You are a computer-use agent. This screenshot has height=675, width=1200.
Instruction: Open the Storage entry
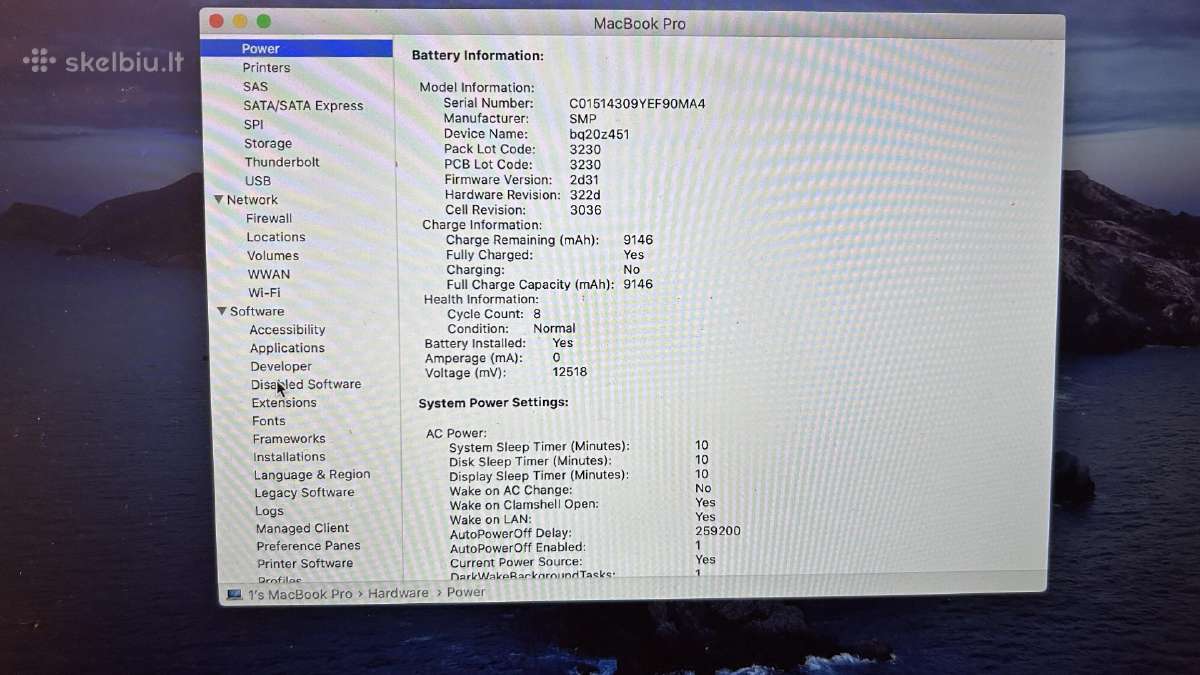pyautogui.click(x=268, y=143)
